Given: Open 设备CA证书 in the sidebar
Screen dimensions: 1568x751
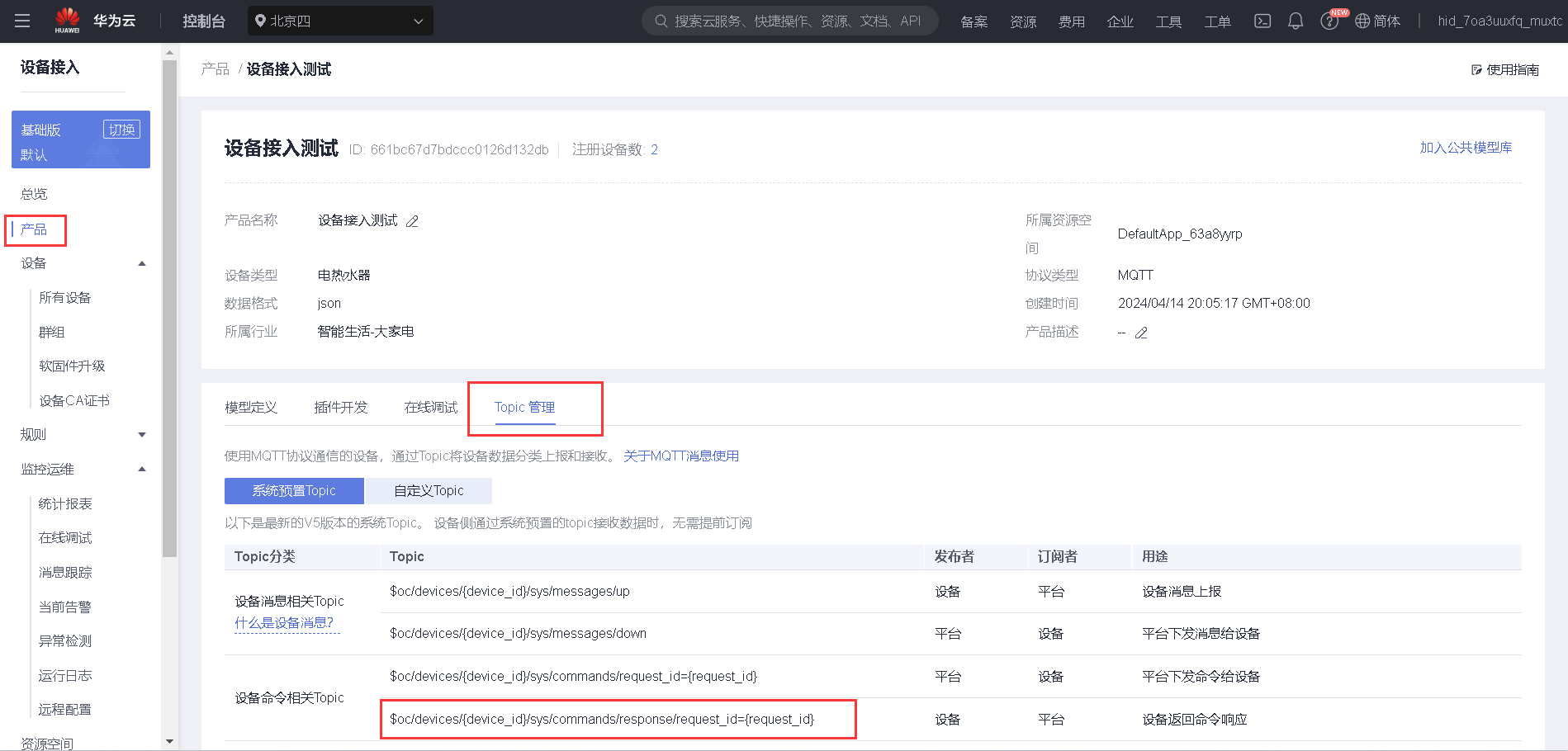Looking at the screenshot, I should click(74, 401).
